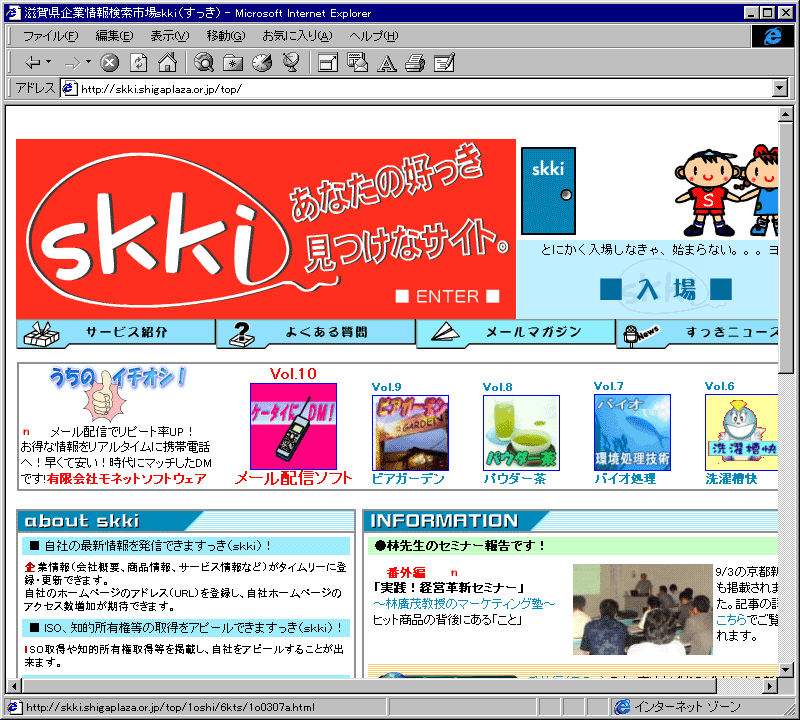Open the ビアガーデン link
The height and width of the screenshot is (720, 800).
408,479
